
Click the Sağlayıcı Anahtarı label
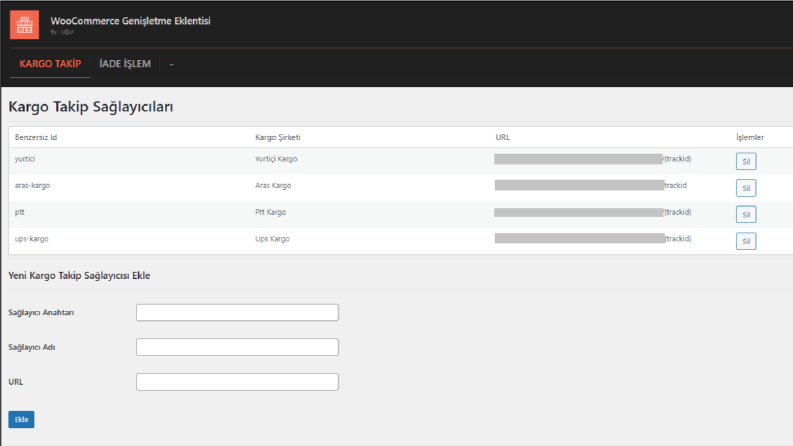(41, 313)
